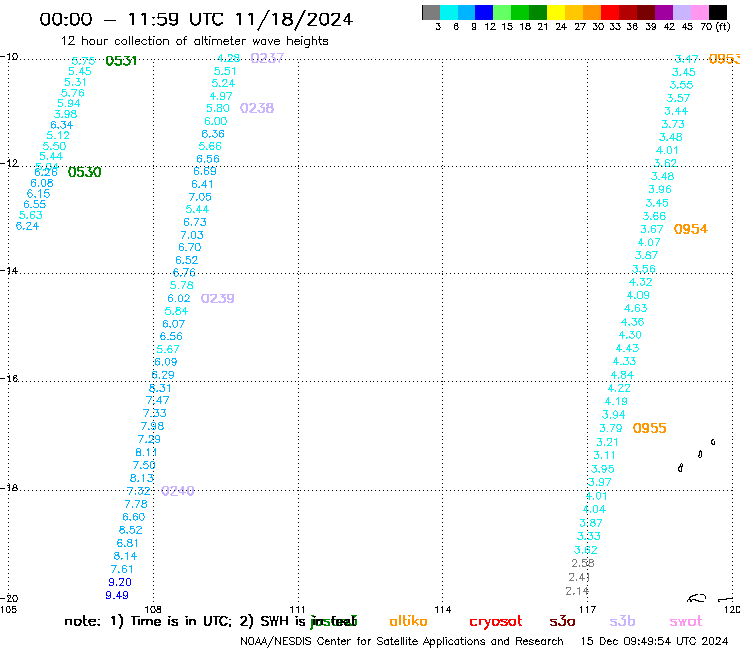Click the wave height value 6.24
This screenshot has width=740, height=650.
click(x=27, y=226)
